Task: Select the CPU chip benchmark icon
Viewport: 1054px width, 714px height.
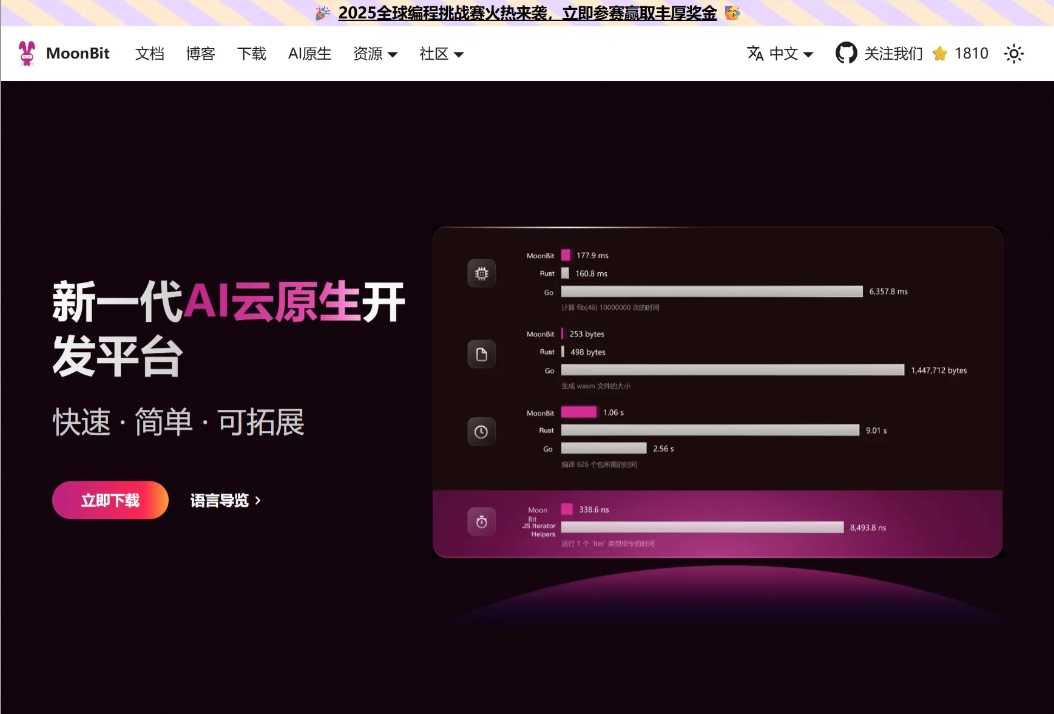Action: point(481,273)
